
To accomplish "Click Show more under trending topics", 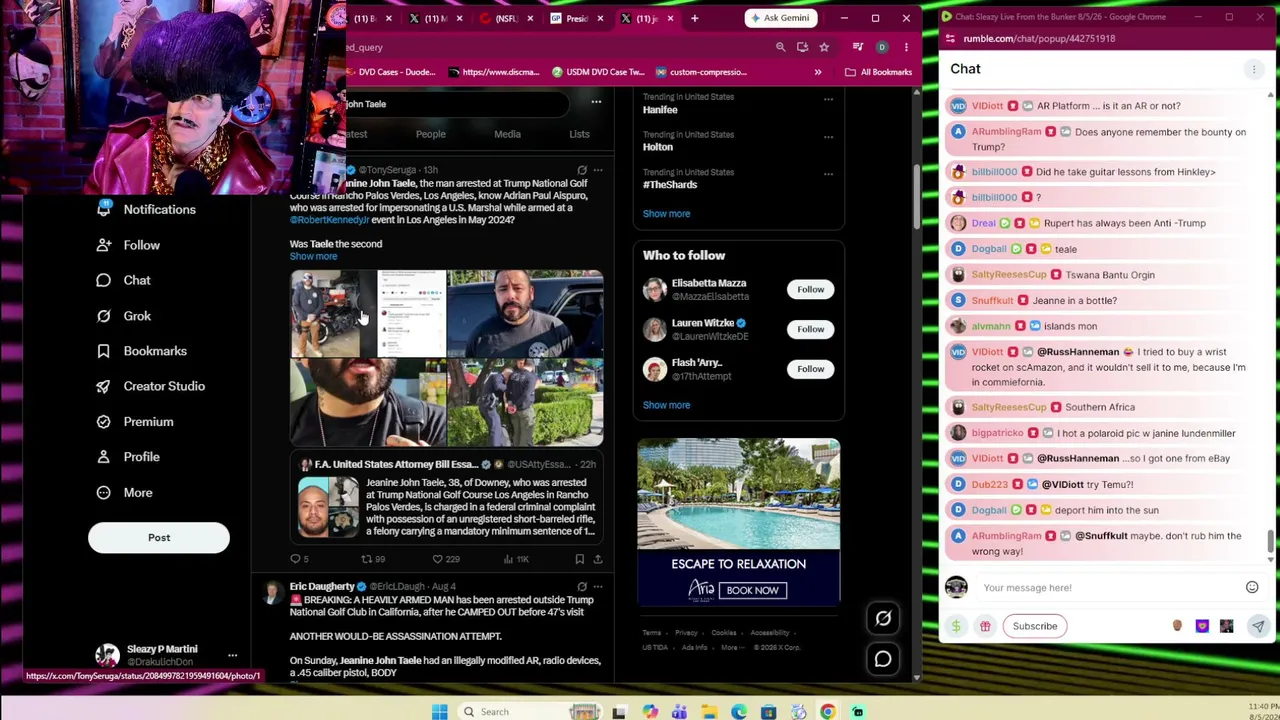I will [x=666, y=214].
